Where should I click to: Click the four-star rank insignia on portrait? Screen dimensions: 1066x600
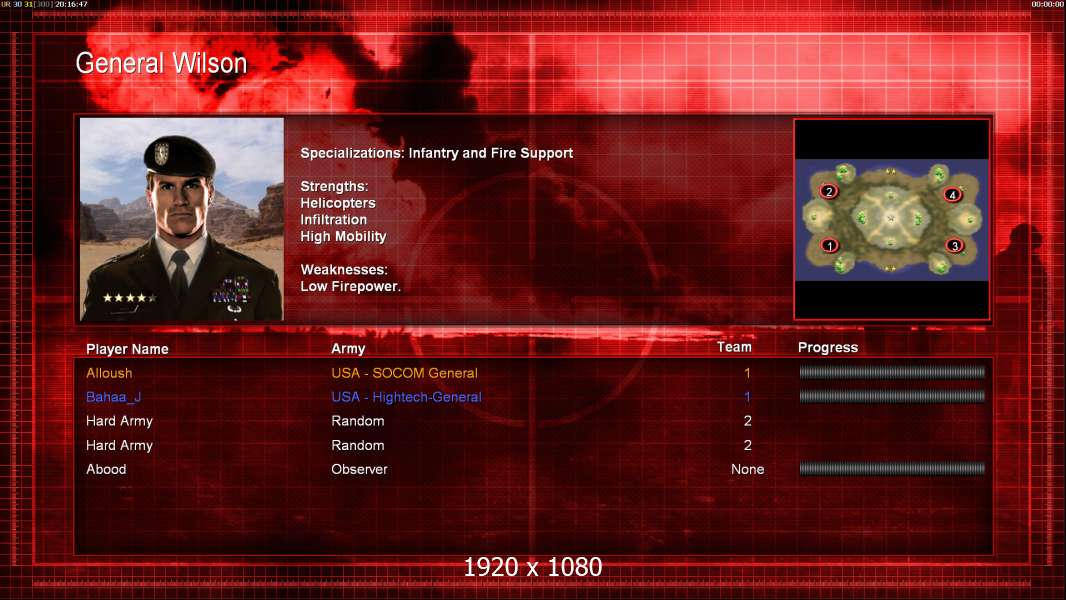click(129, 298)
